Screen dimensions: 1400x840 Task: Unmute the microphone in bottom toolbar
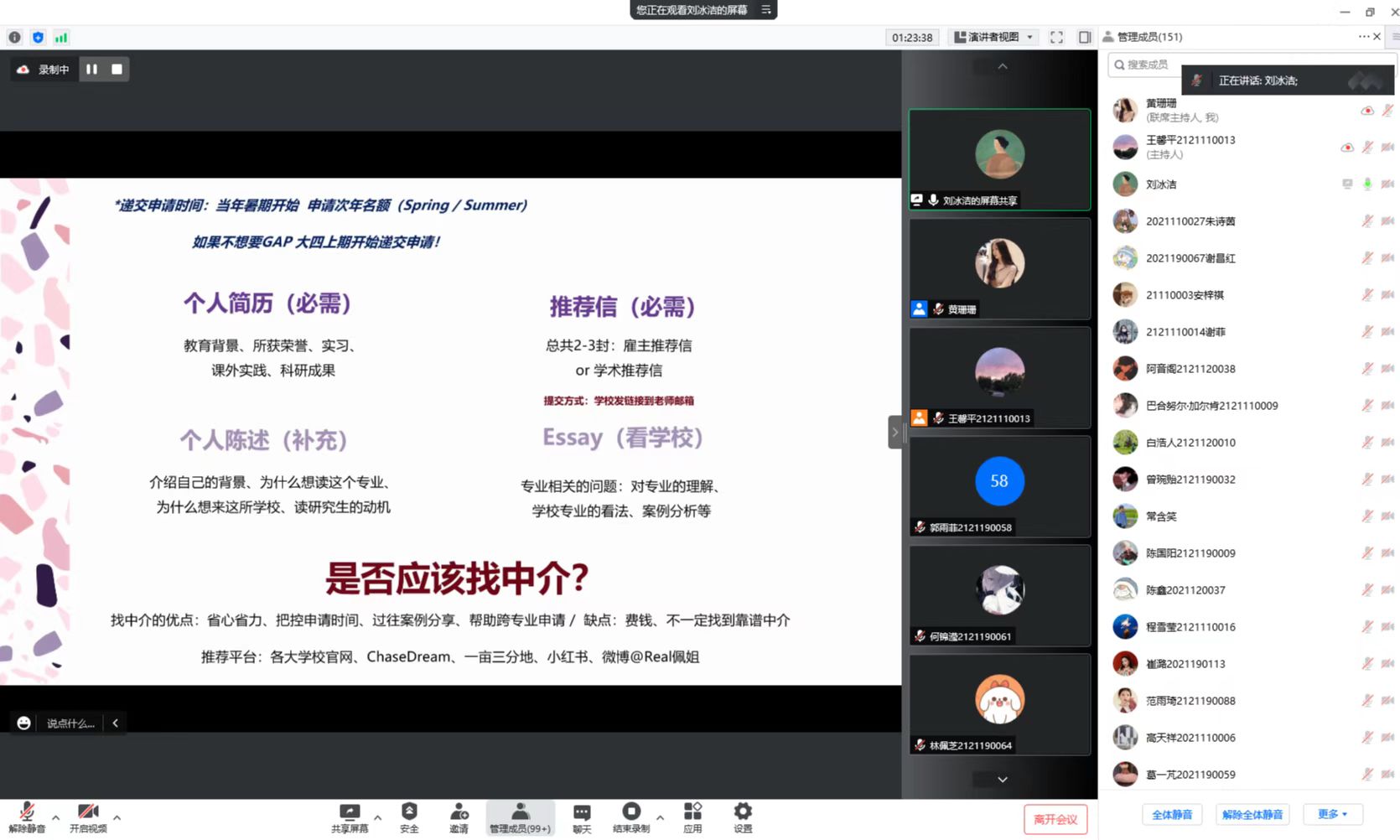click(x=27, y=811)
